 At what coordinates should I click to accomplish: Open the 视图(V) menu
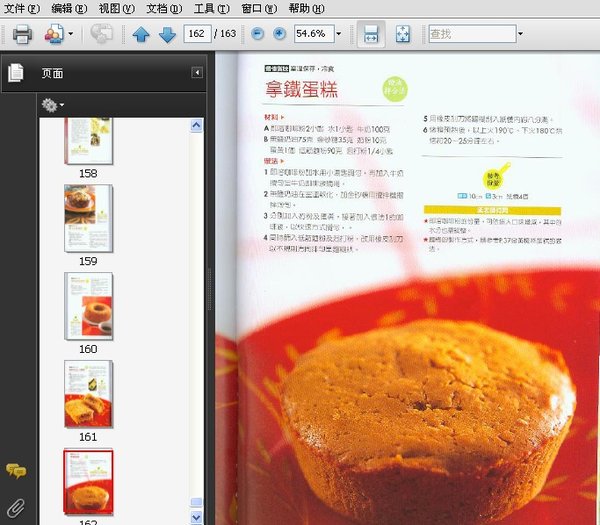tap(116, 8)
